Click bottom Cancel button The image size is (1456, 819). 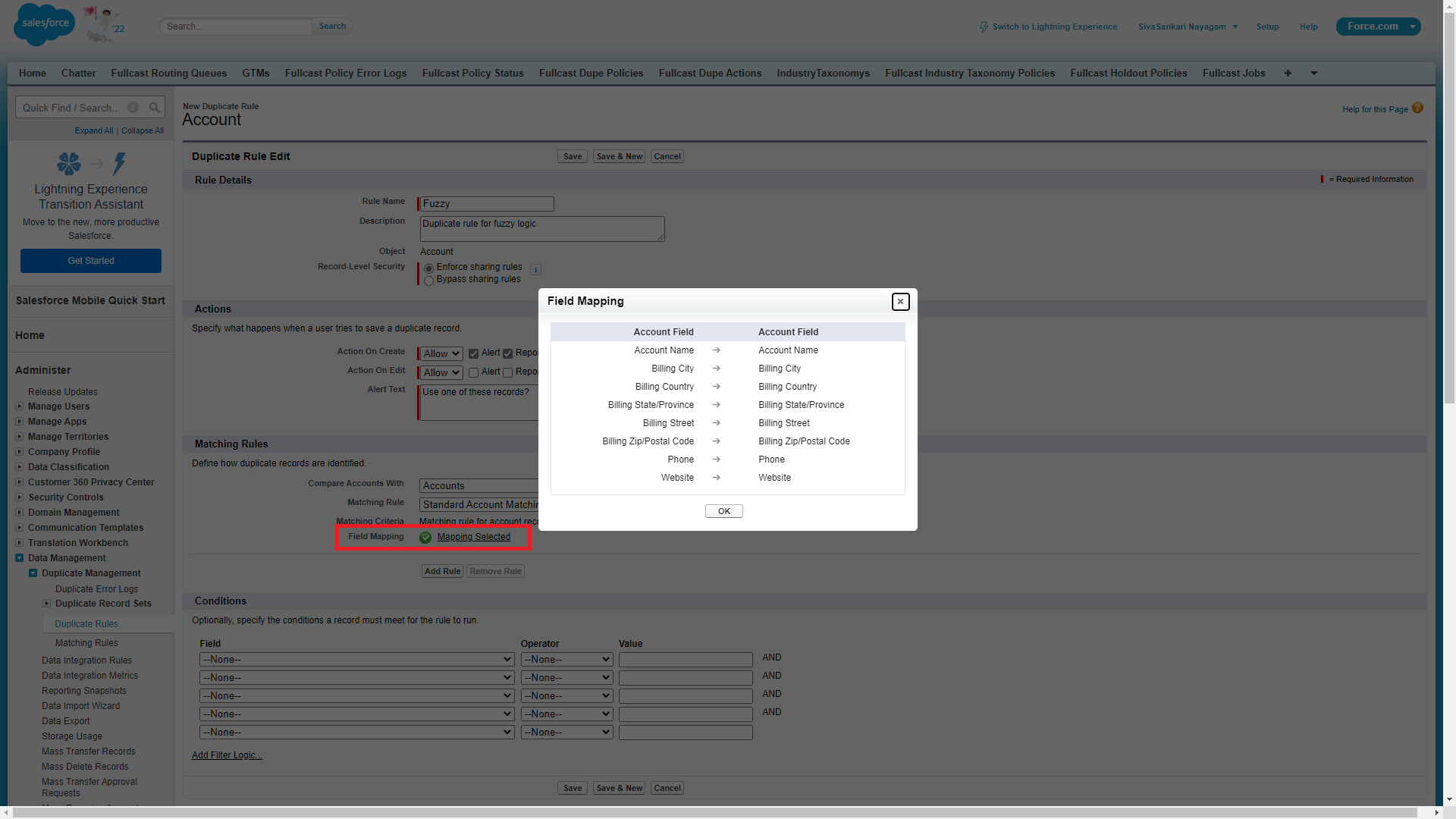[667, 789]
